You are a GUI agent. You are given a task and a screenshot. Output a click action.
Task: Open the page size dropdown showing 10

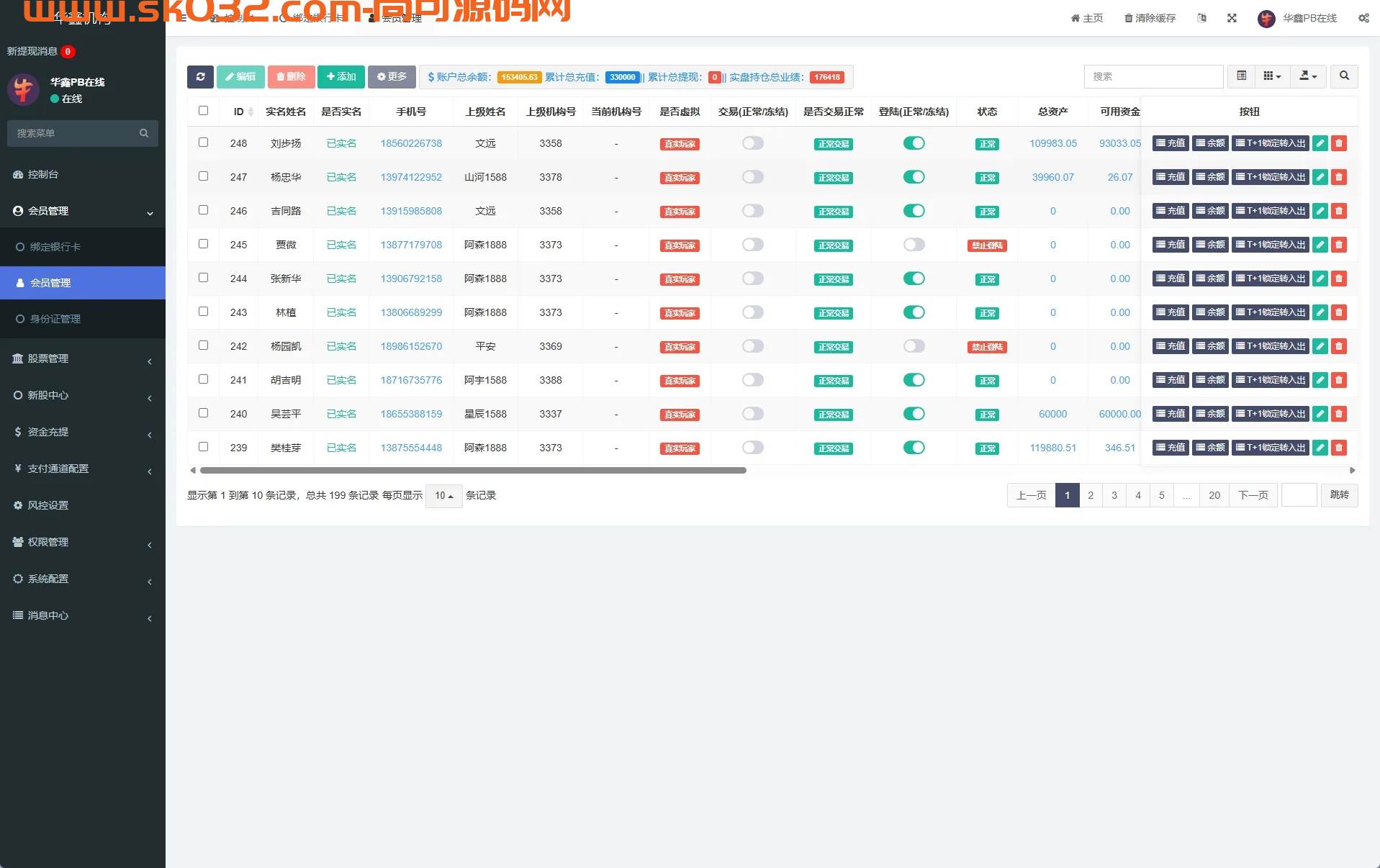pyautogui.click(x=443, y=496)
